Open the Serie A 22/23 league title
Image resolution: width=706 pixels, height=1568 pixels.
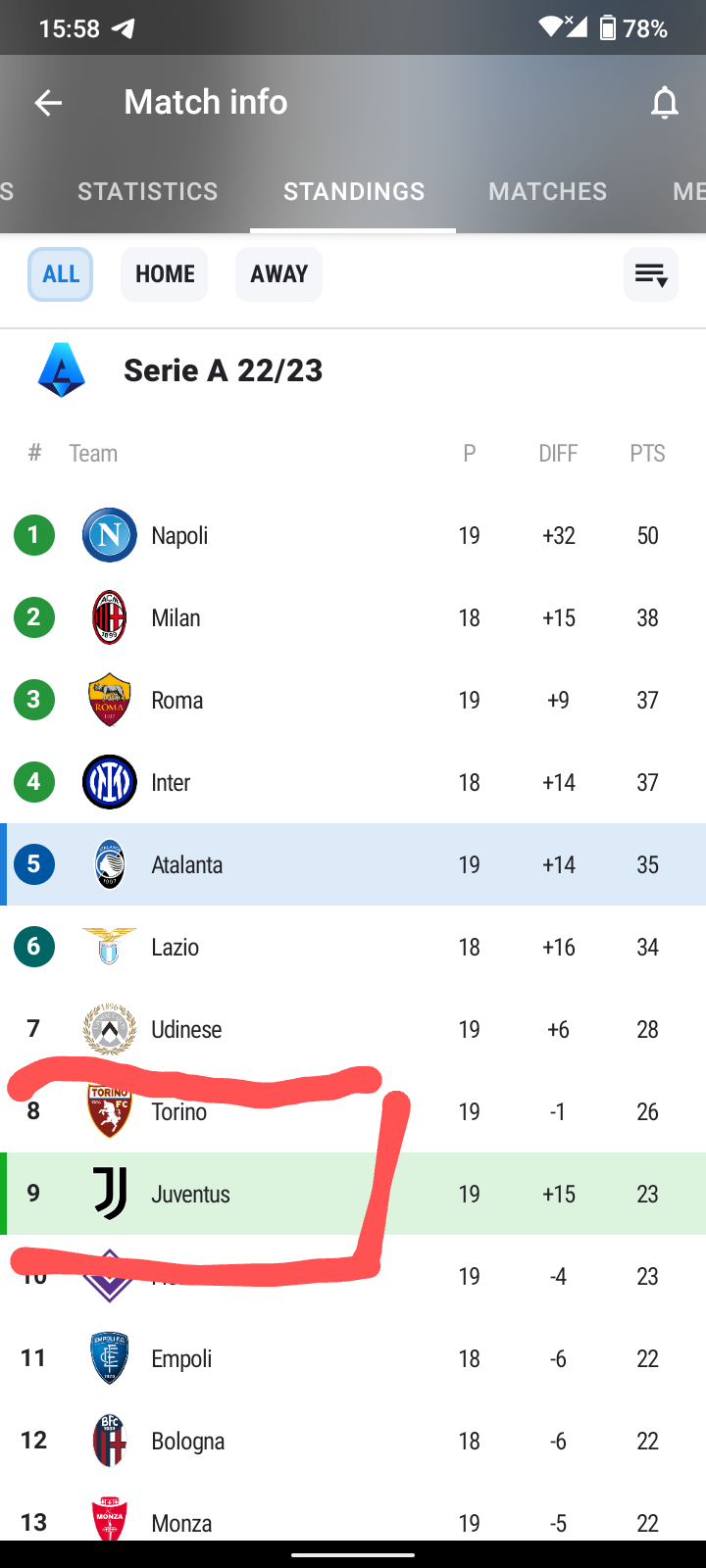(x=224, y=370)
